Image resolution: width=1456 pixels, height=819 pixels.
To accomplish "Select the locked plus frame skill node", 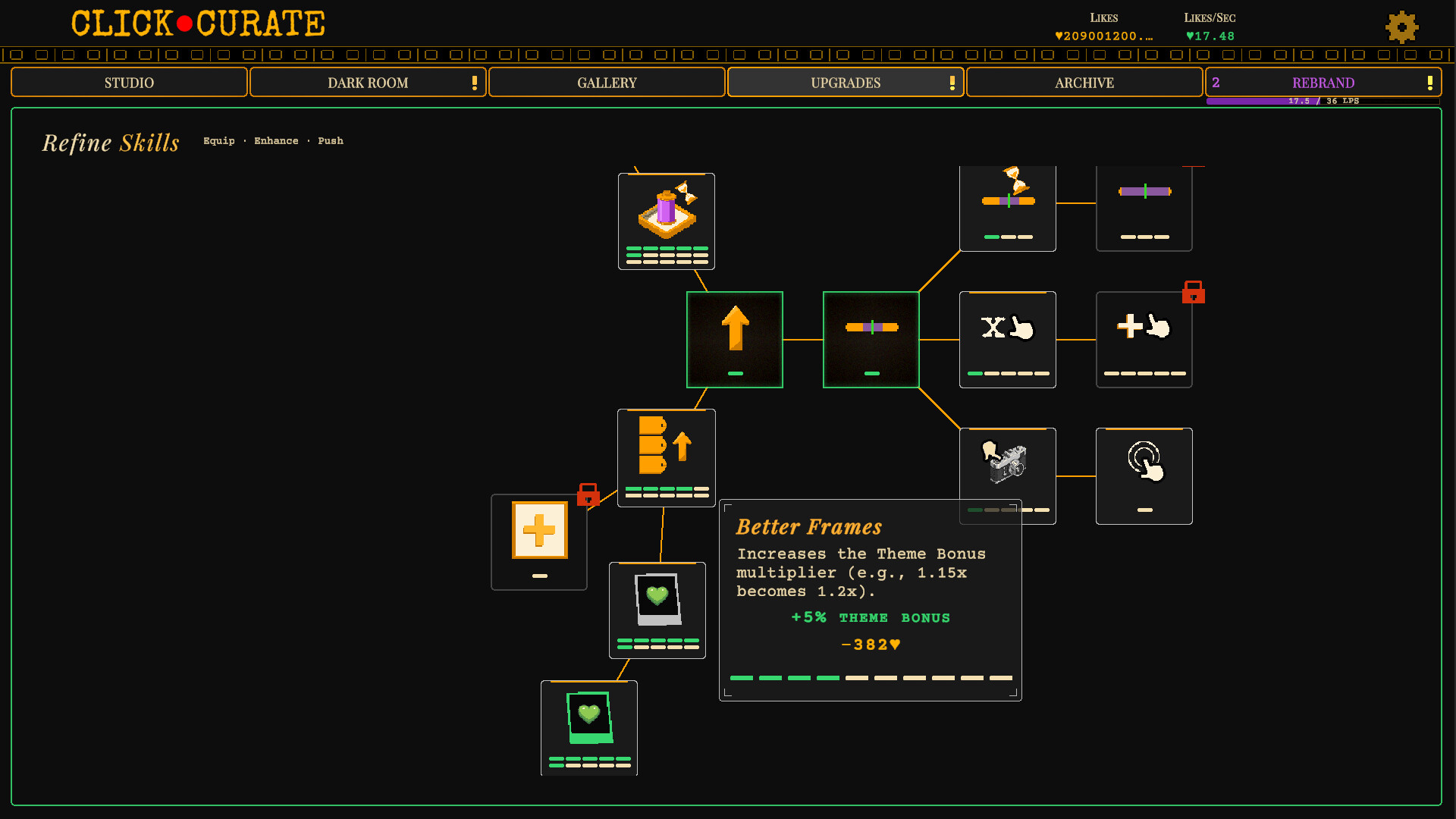I will [538, 541].
